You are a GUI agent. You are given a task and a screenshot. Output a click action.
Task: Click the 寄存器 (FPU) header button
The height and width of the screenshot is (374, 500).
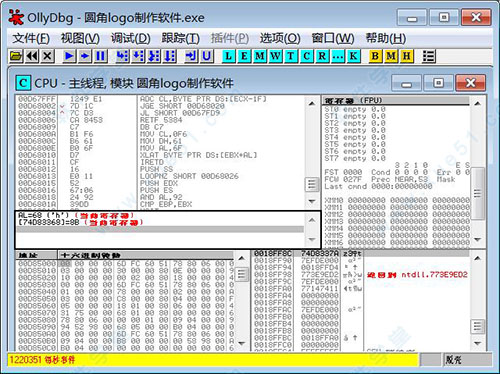(396, 100)
